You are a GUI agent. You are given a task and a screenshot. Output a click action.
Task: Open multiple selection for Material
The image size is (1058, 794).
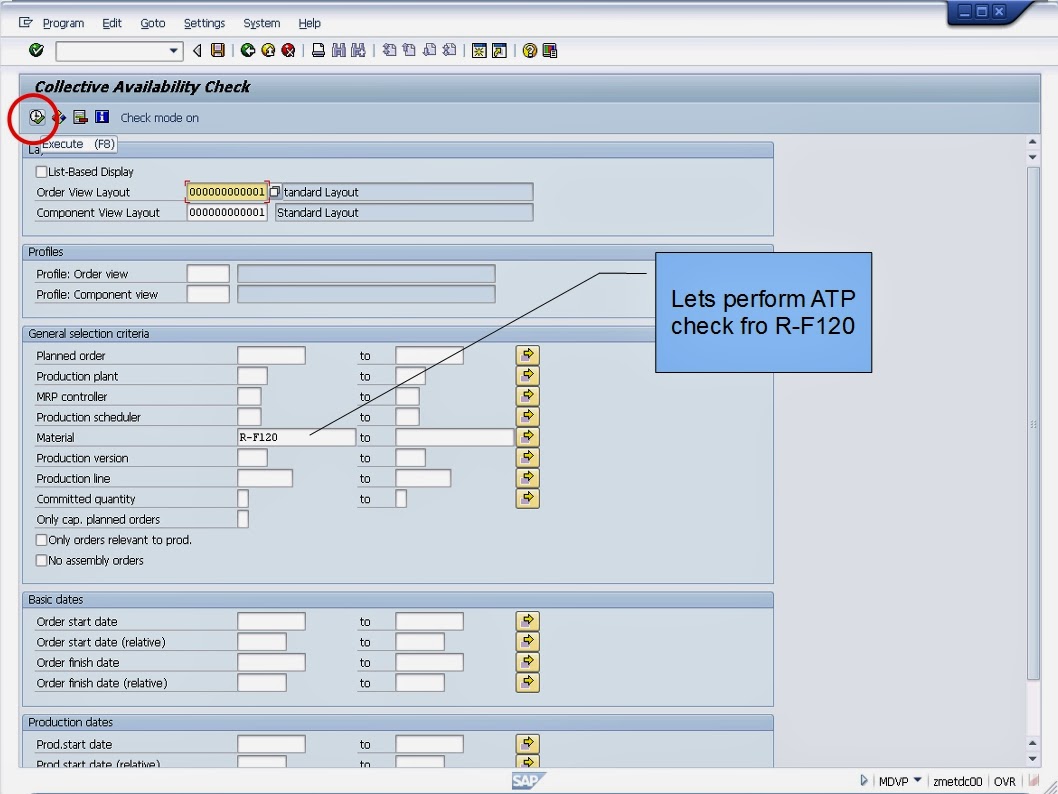pyautogui.click(x=527, y=436)
